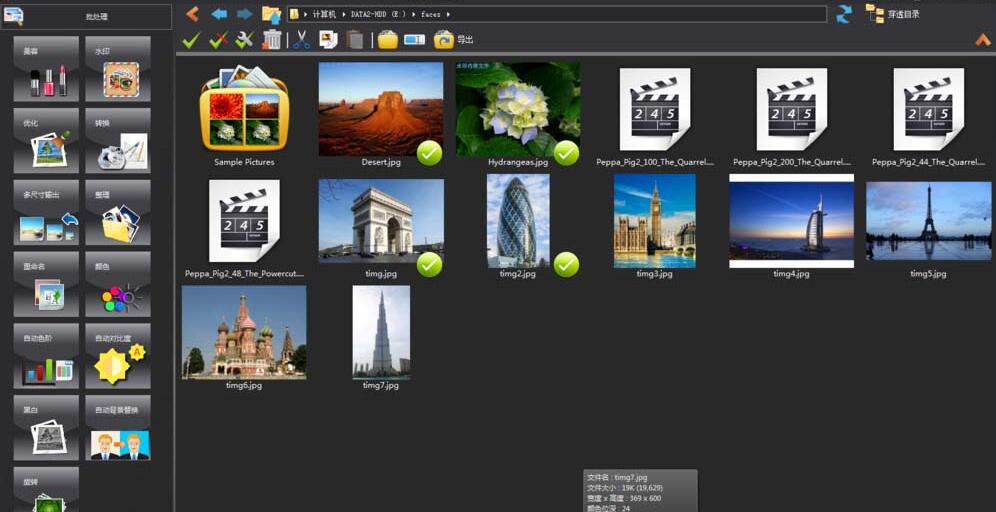Click the trash can delete icon
996x512 pixels.
pyautogui.click(x=272, y=40)
